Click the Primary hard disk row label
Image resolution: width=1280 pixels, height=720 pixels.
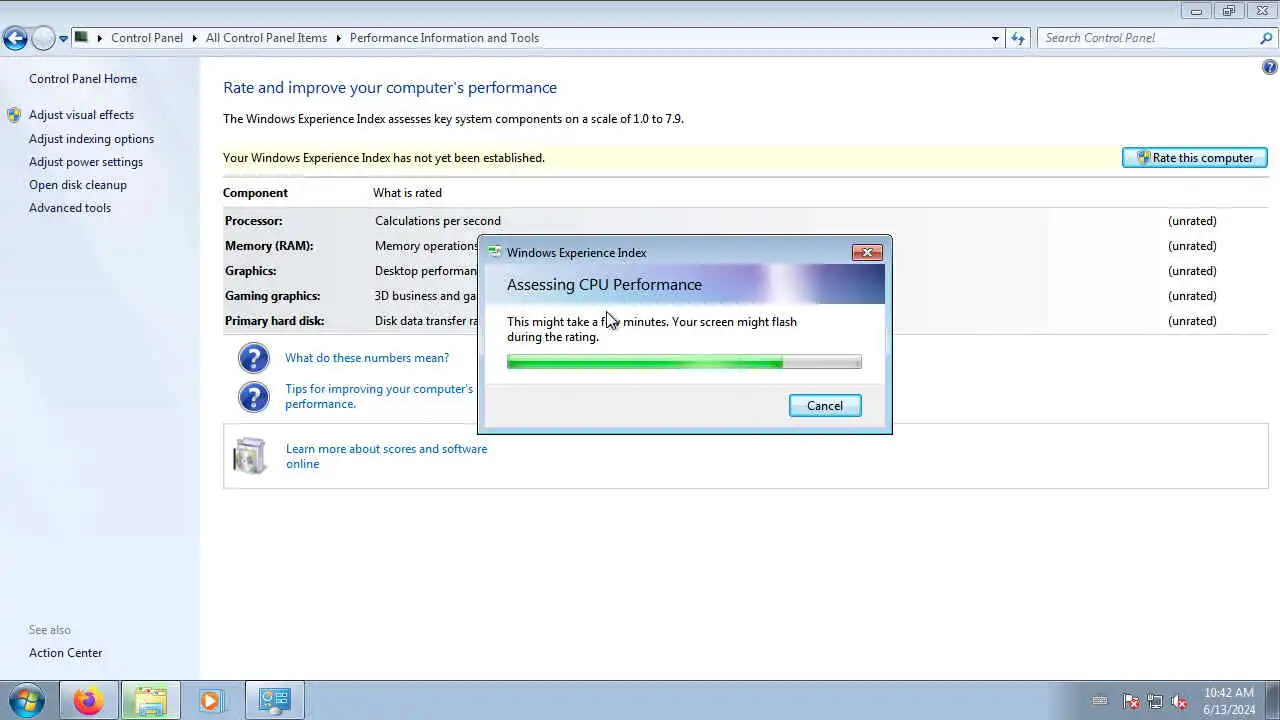275,321
